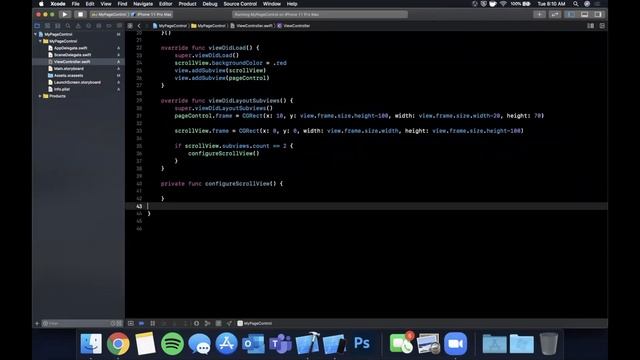Open the Breakpoint navigator icon
The width and height of the screenshot is (640, 360).
(x=109, y=26)
